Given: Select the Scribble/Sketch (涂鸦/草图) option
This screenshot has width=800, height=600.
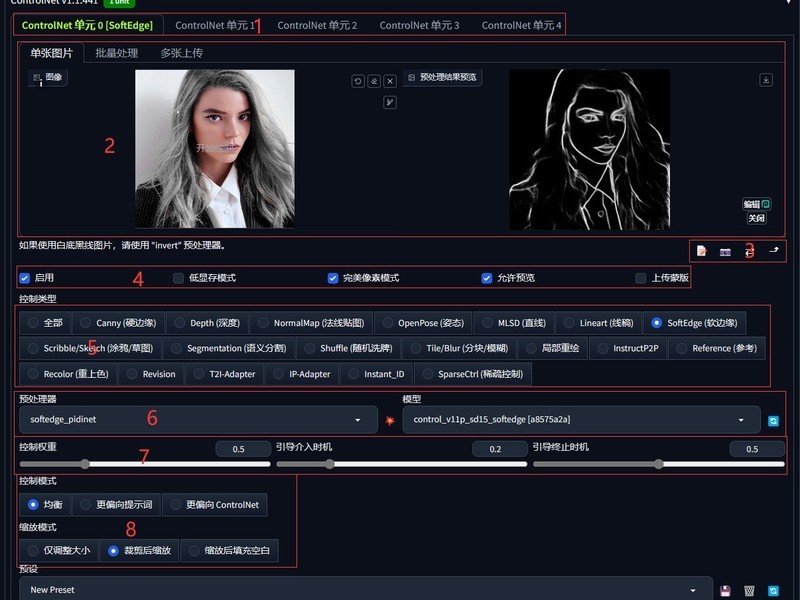Looking at the screenshot, I should (90, 348).
